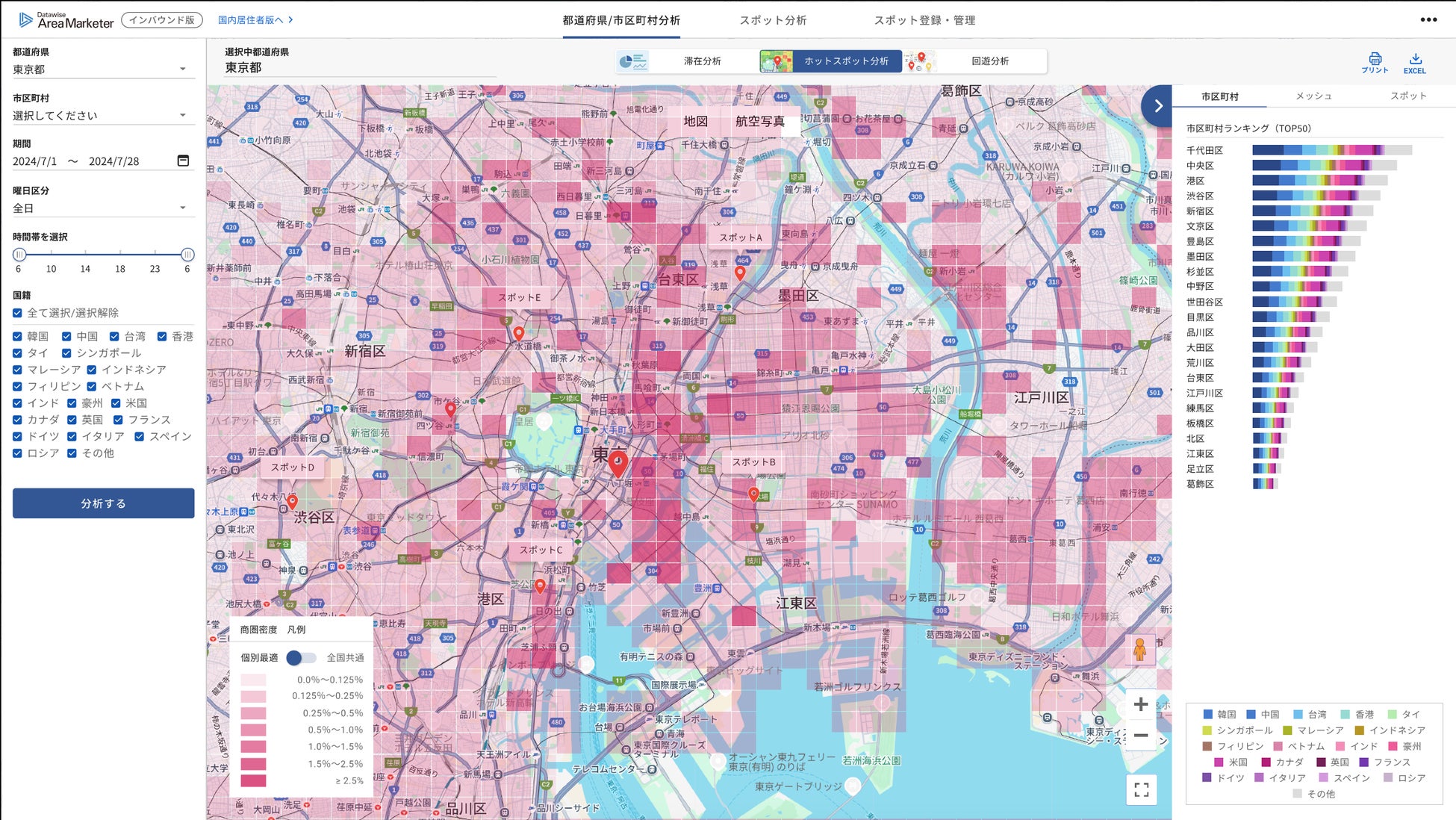Click the プリント printer icon
The width and height of the screenshot is (1456, 820).
1375,60
